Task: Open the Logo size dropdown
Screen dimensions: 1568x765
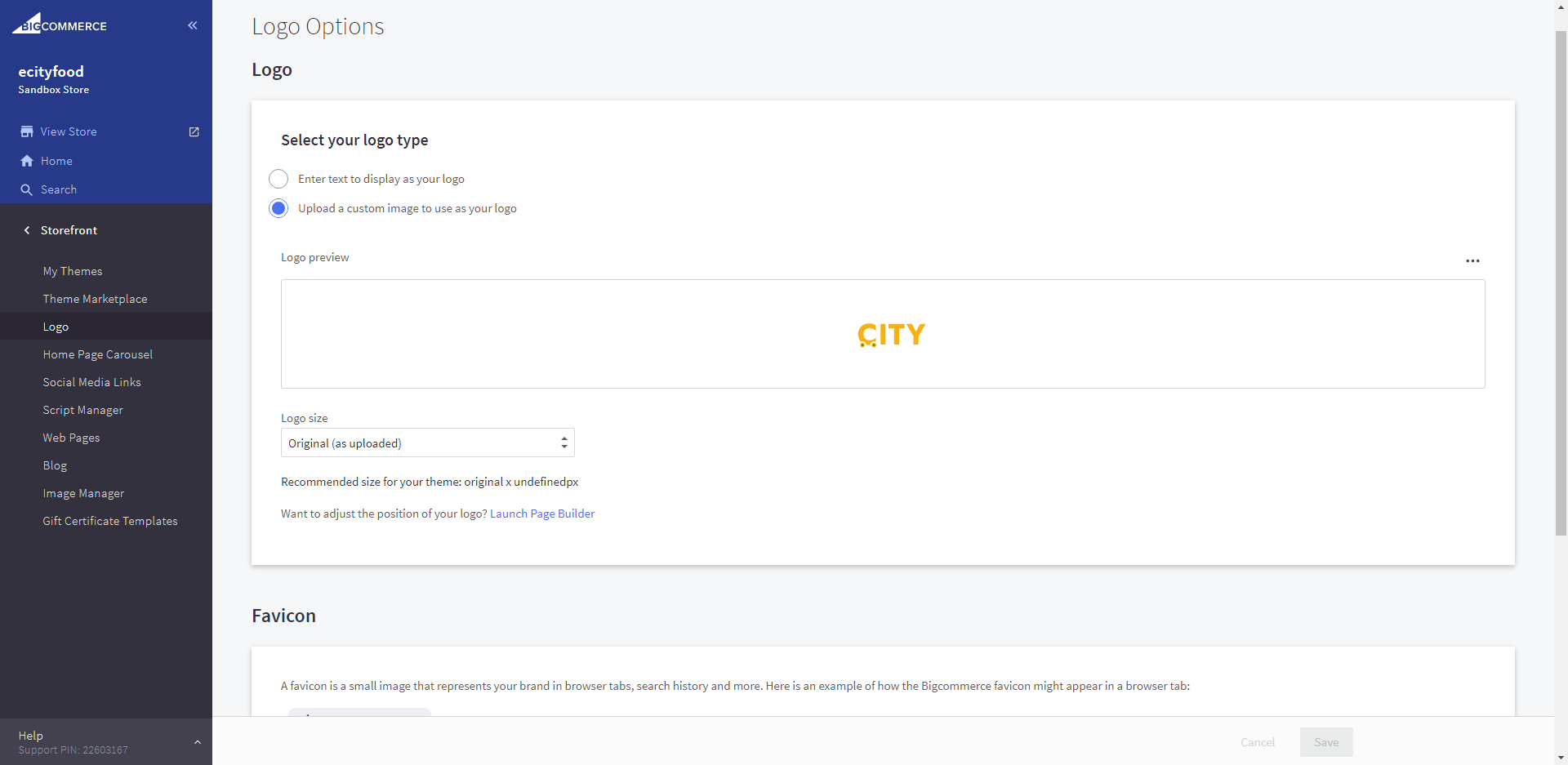Action: point(427,443)
